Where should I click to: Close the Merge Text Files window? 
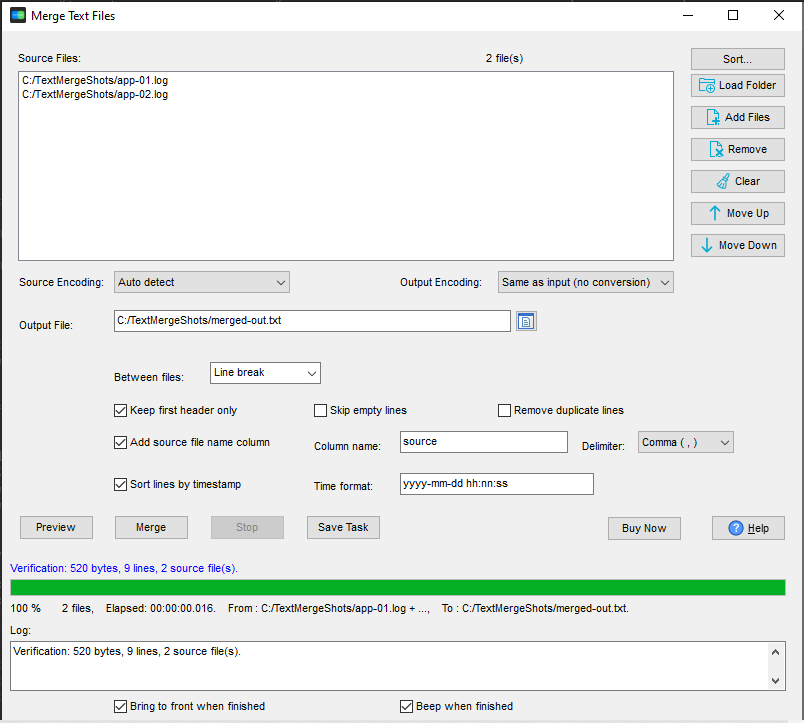778,15
